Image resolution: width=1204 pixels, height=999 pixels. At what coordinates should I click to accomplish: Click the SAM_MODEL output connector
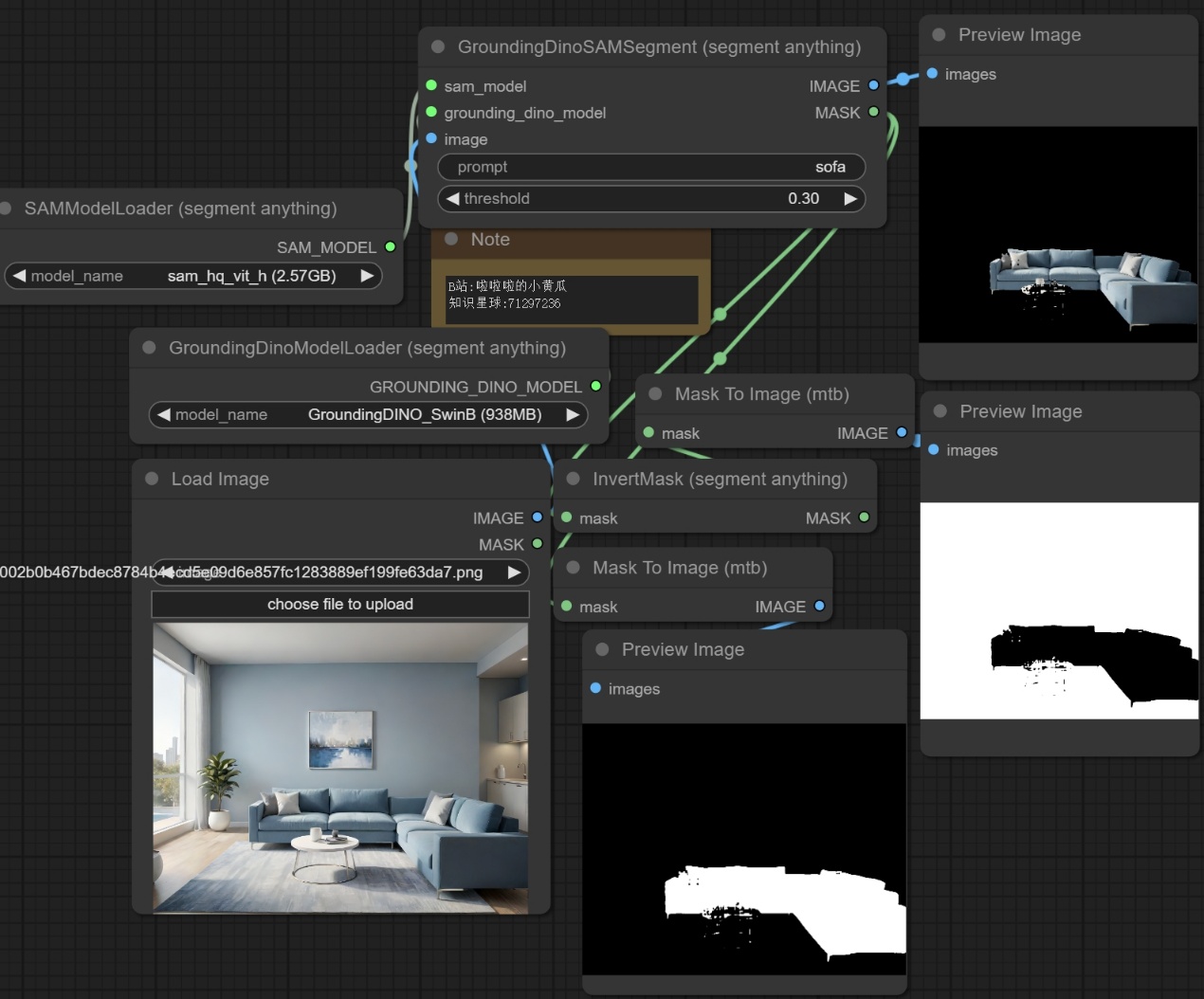coord(390,246)
